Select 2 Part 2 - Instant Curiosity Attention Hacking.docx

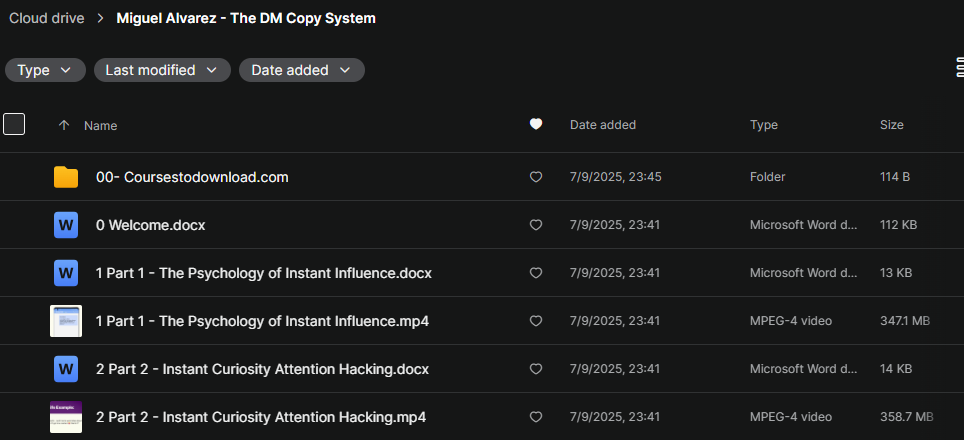(263, 369)
